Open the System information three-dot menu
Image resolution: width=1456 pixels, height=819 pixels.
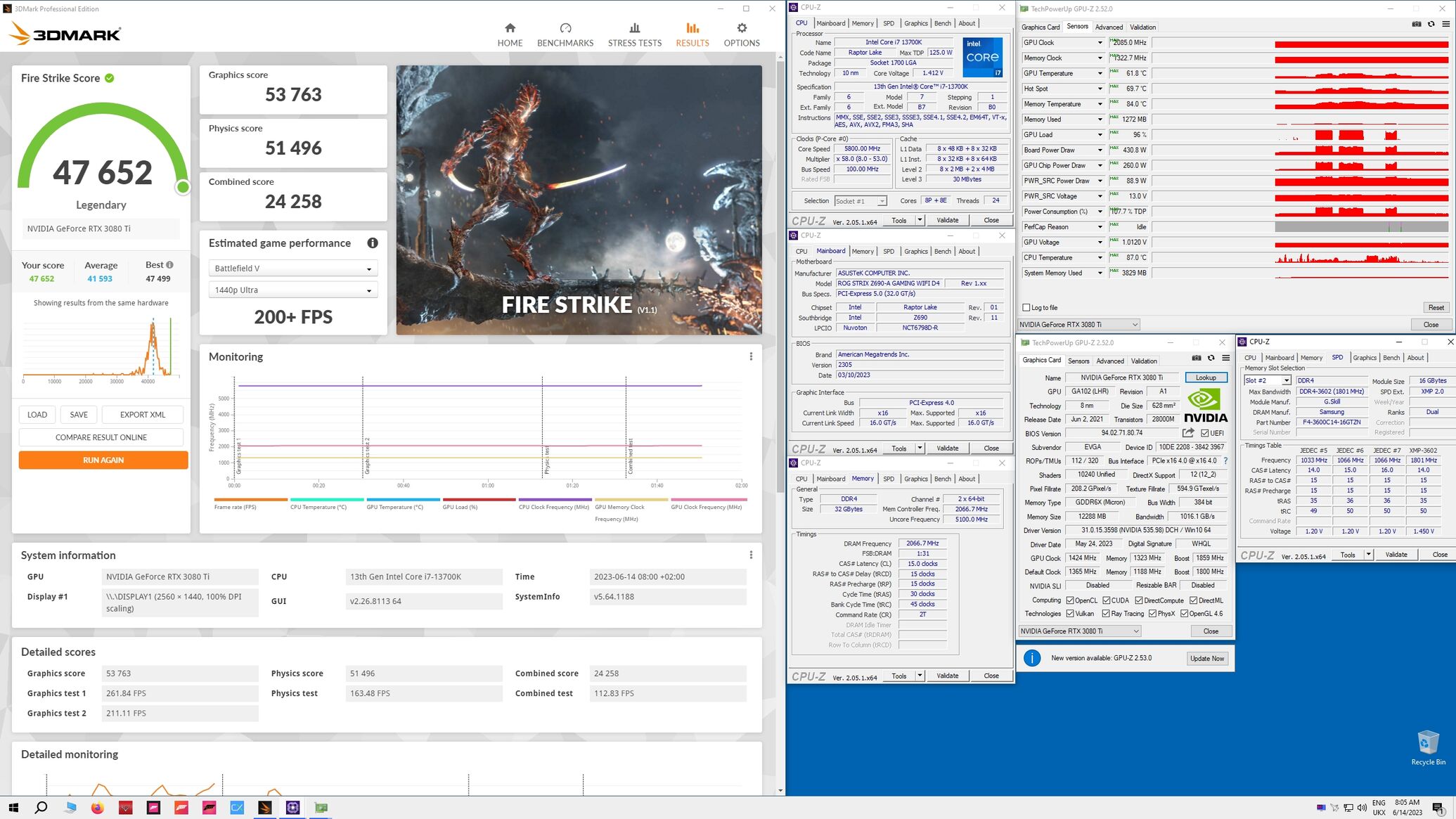(751, 555)
